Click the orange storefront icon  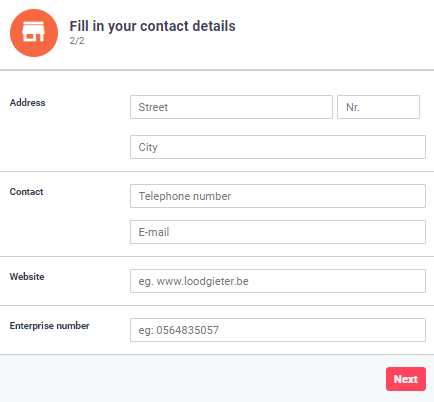pos(34,33)
